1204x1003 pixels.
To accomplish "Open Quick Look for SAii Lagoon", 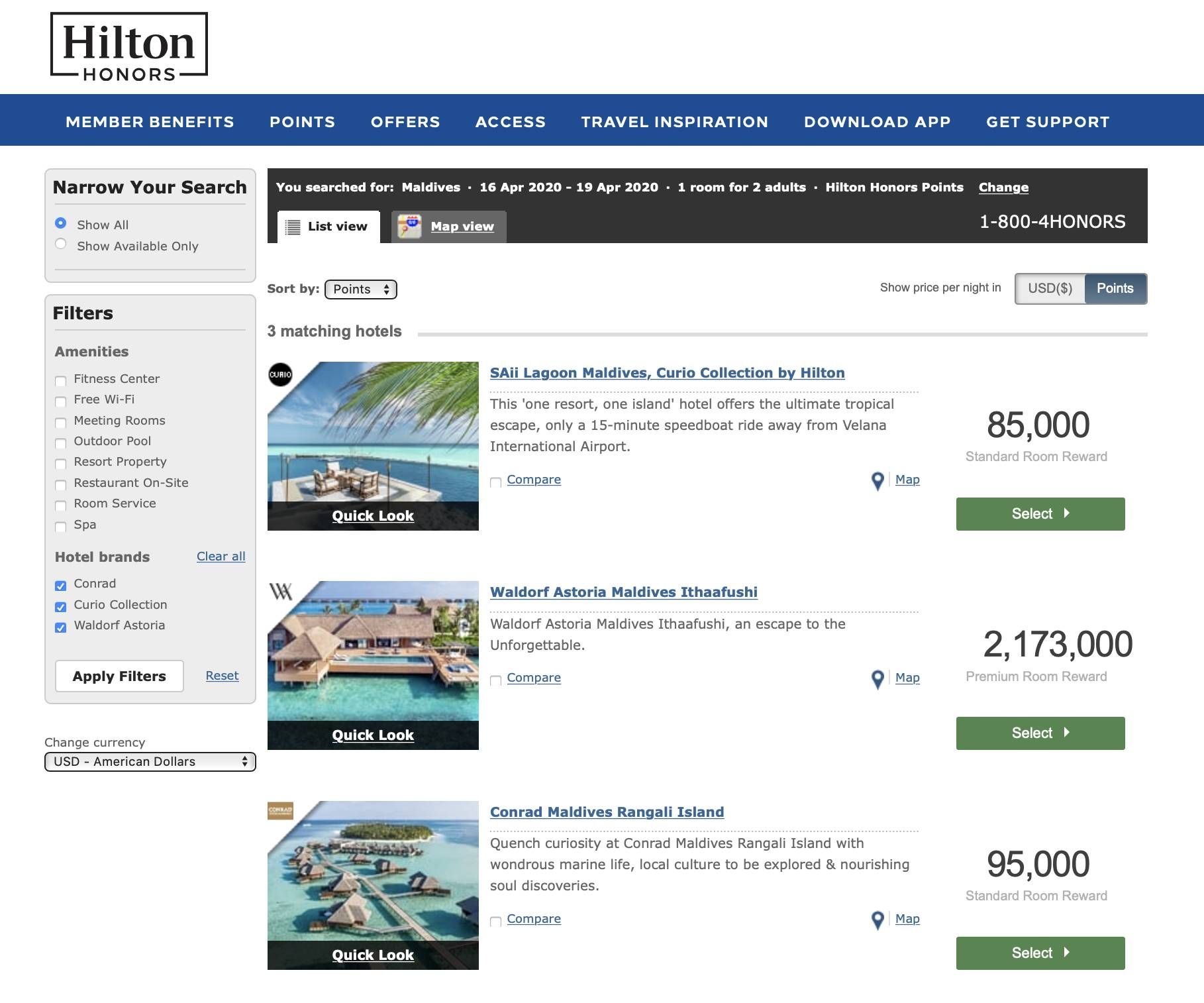I will click(x=373, y=516).
